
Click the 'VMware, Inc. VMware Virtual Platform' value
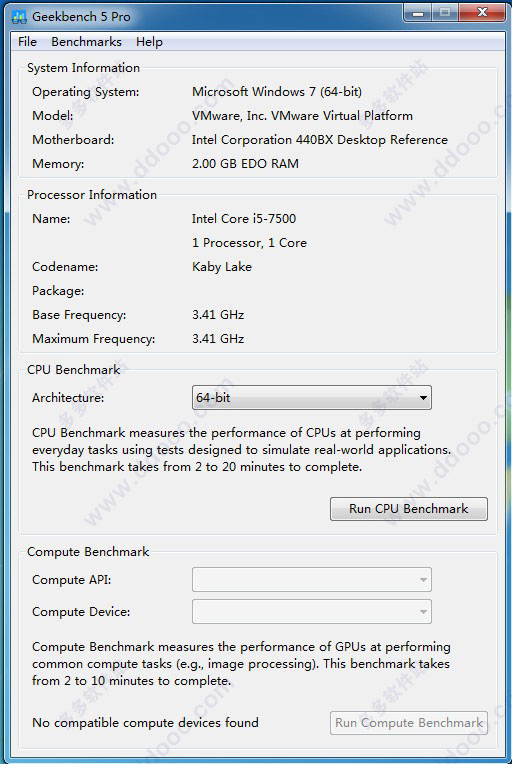click(x=302, y=115)
